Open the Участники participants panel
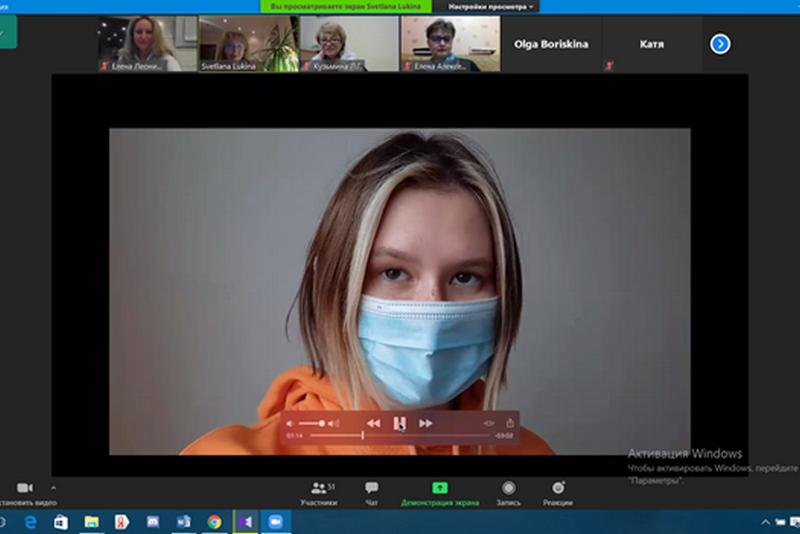 pyautogui.click(x=319, y=492)
